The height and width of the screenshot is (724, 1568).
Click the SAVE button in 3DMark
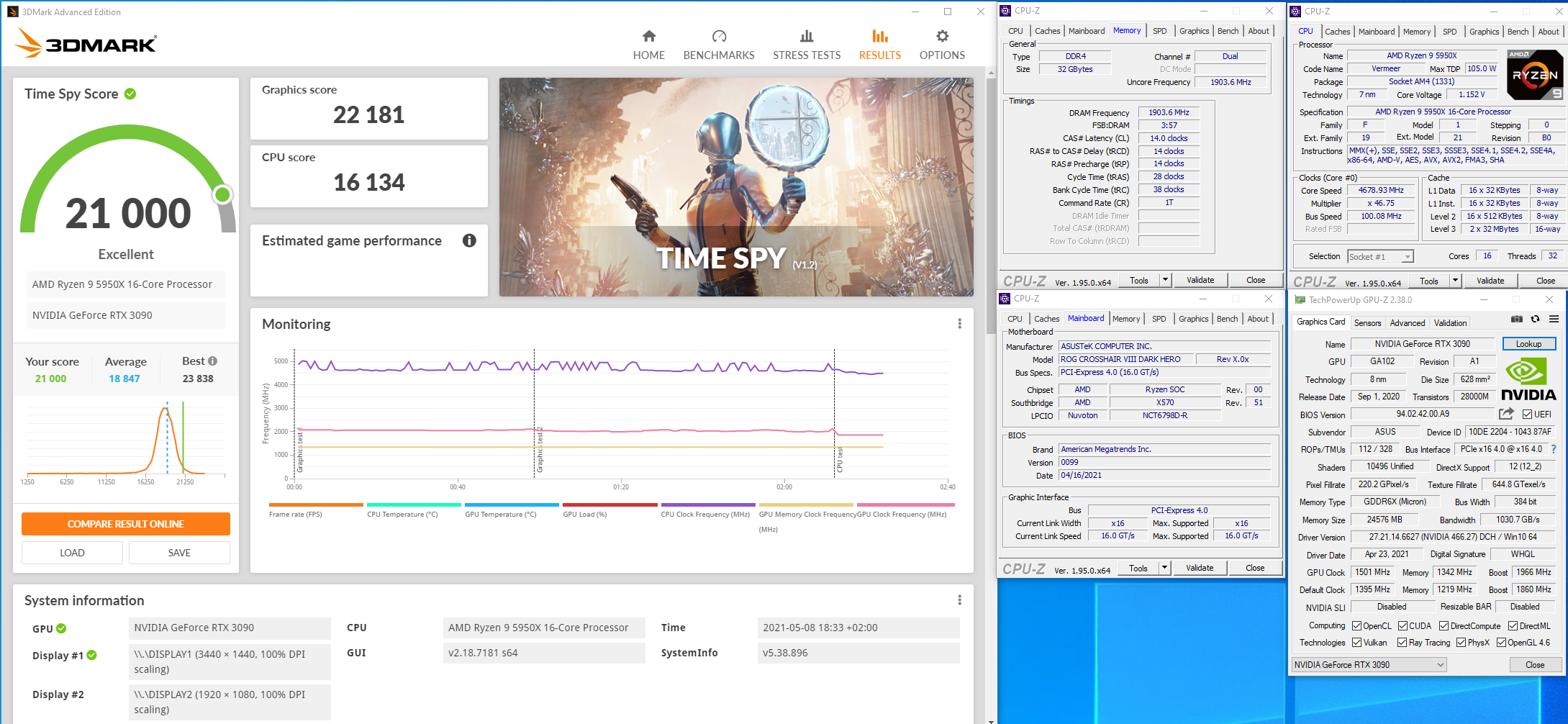179,553
